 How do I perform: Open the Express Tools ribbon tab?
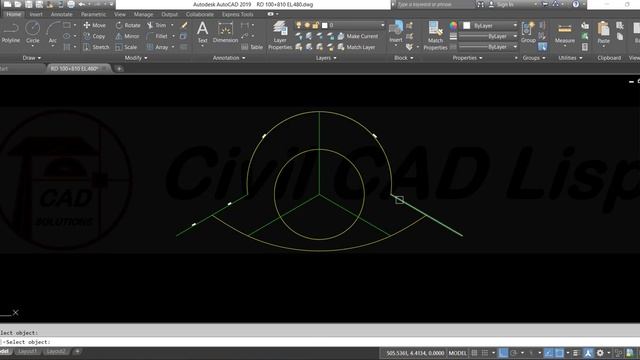[238, 14]
